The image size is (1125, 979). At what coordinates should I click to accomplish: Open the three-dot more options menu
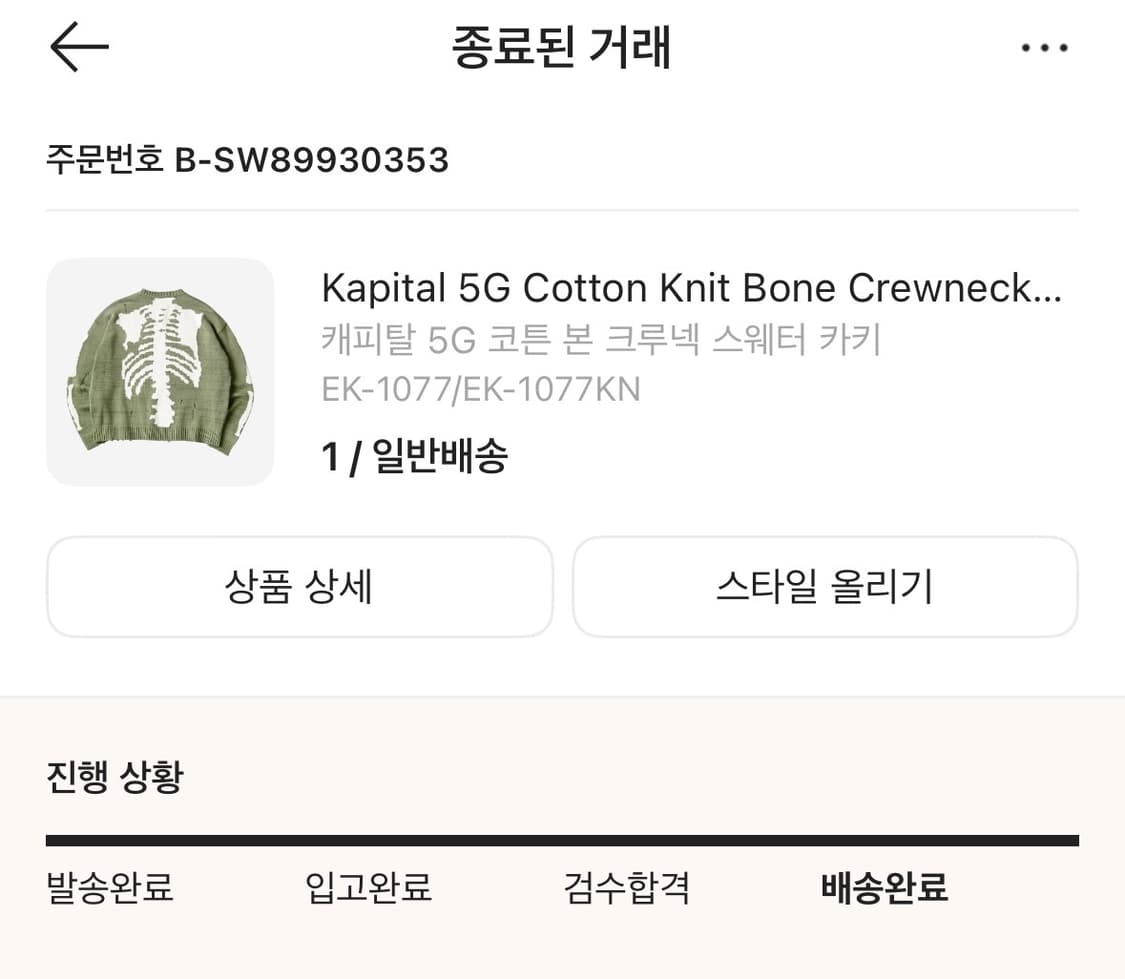tap(1045, 48)
